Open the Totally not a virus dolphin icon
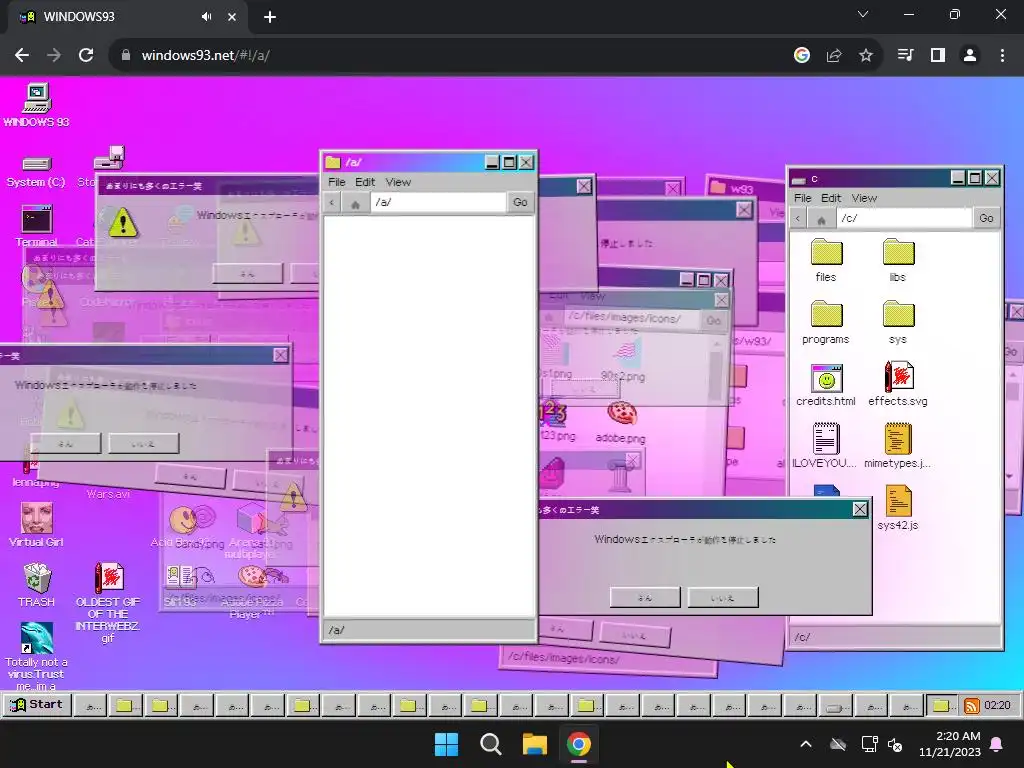 click(36, 656)
